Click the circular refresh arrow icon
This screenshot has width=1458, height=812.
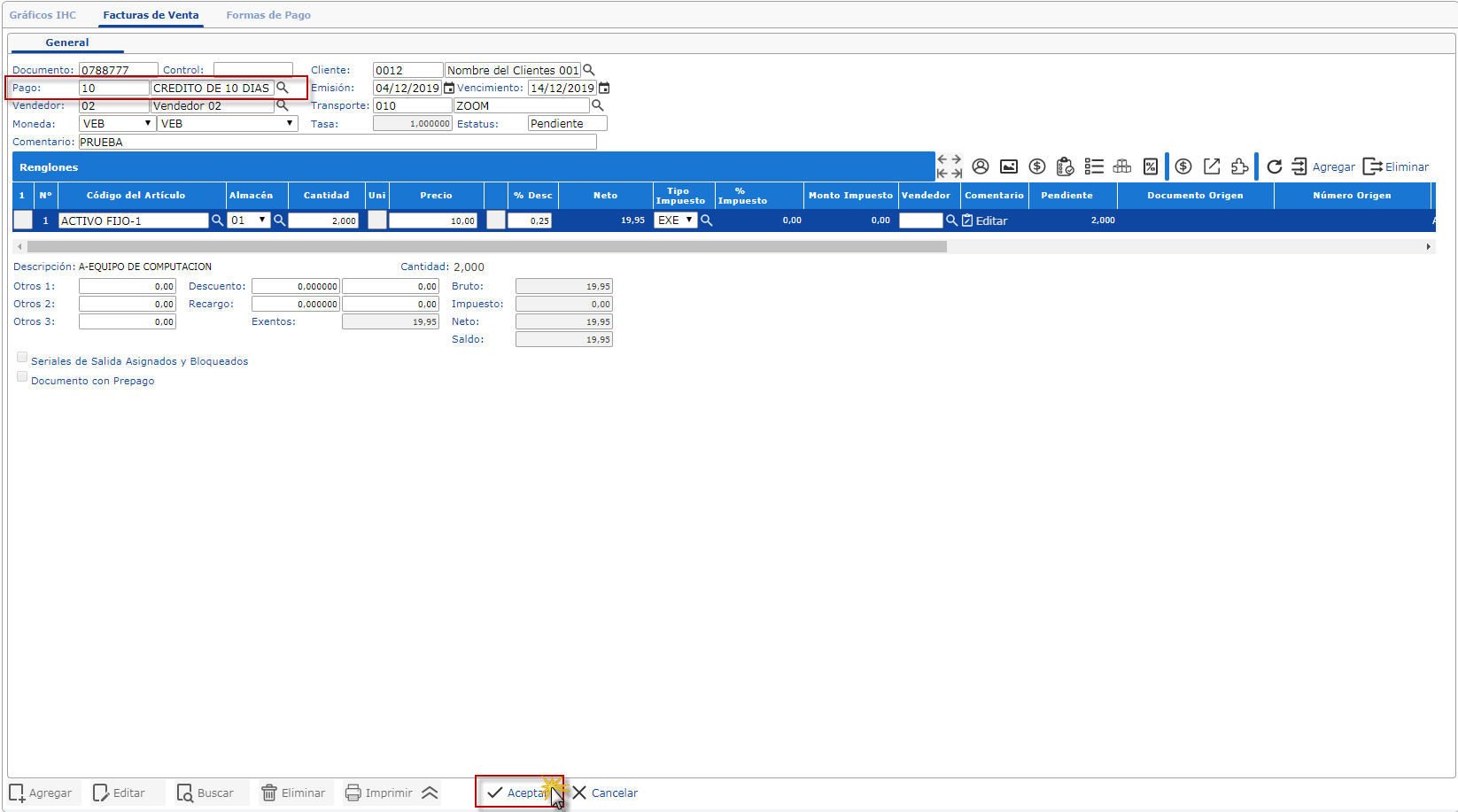[1274, 166]
